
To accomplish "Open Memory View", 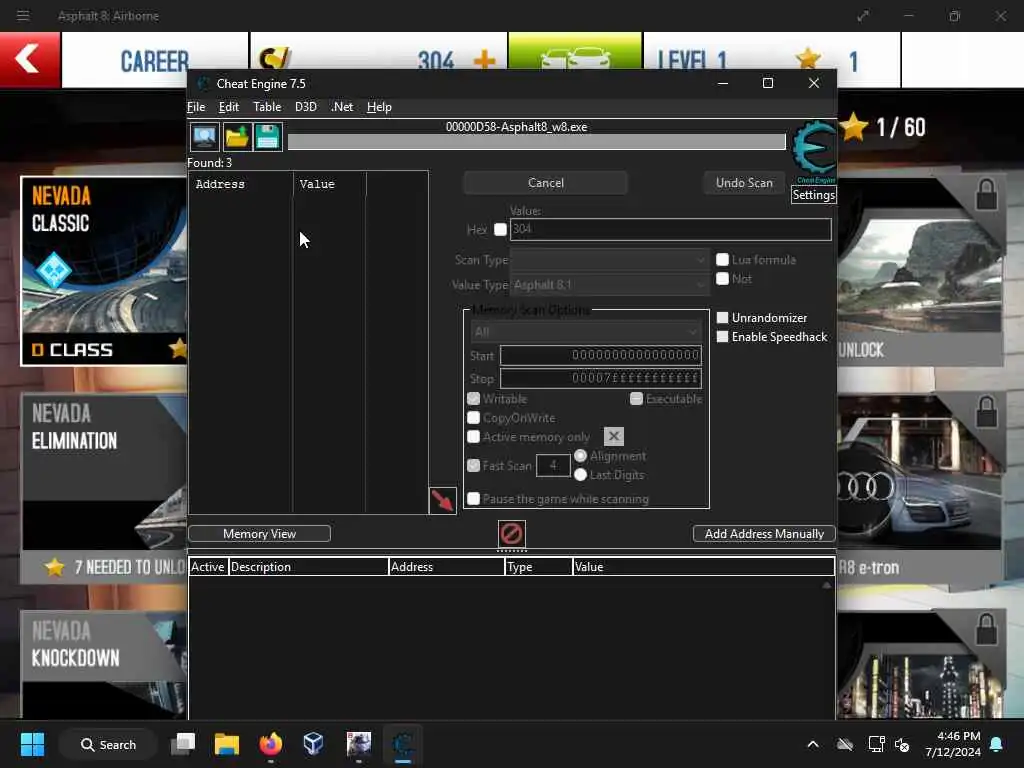I will pyautogui.click(x=259, y=534).
